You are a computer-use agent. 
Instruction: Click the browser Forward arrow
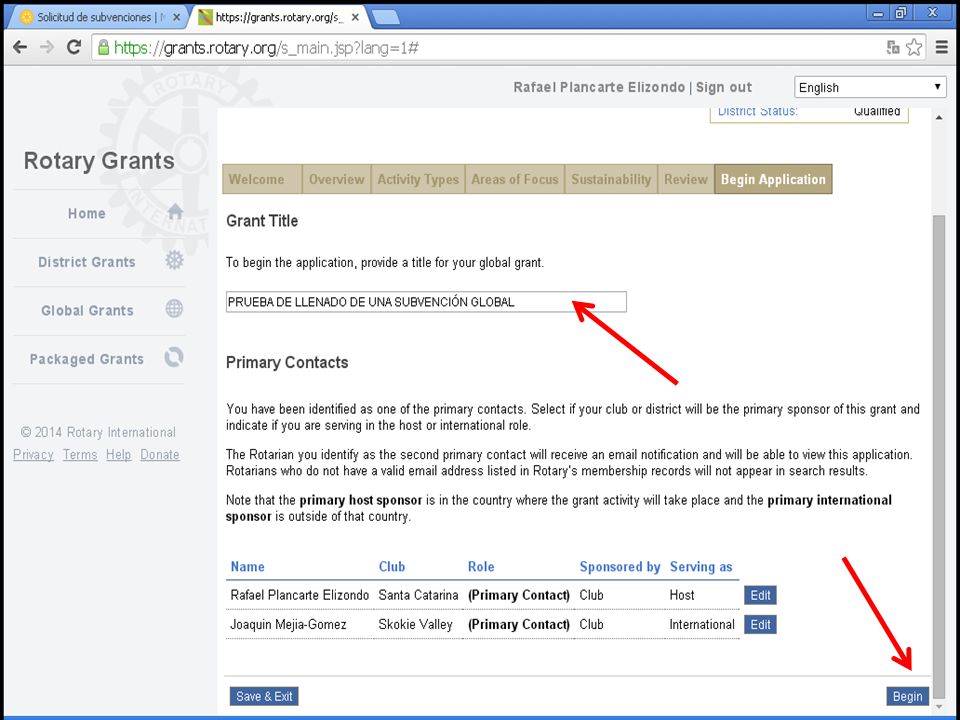coord(47,47)
